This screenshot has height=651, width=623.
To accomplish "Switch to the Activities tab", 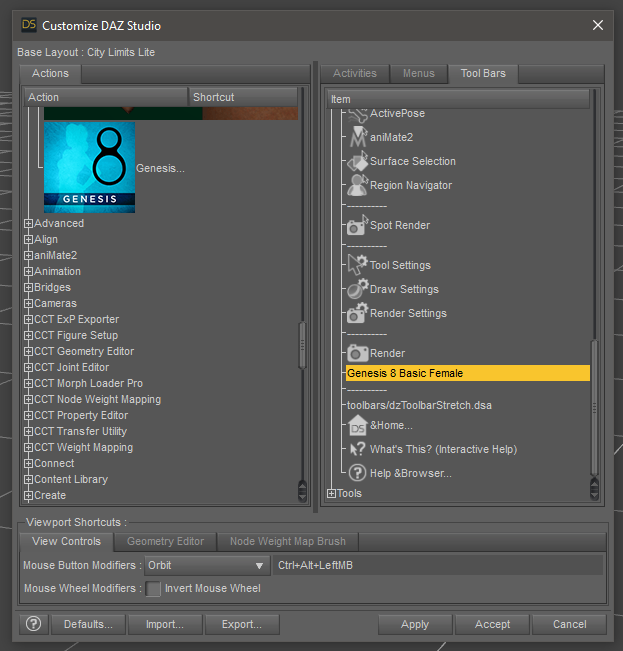I will click(355, 73).
